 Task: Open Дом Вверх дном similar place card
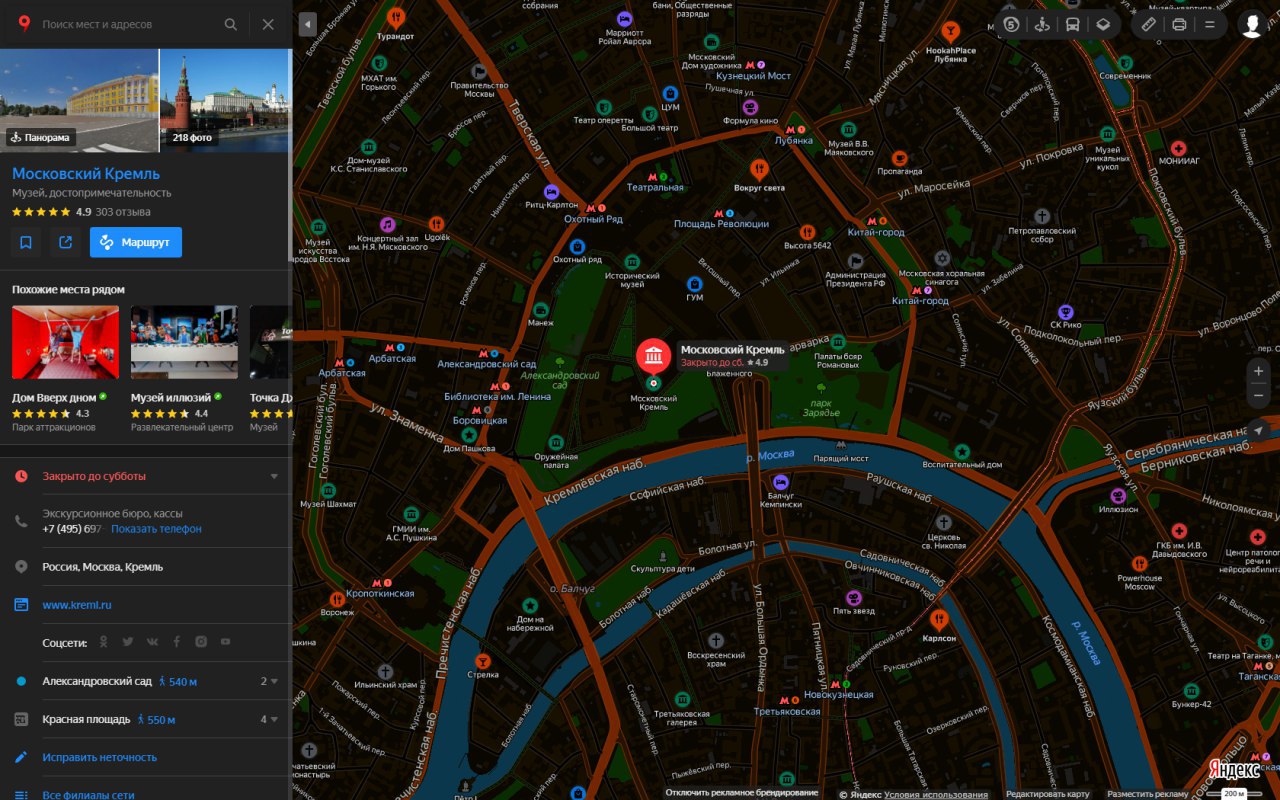click(65, 369)
